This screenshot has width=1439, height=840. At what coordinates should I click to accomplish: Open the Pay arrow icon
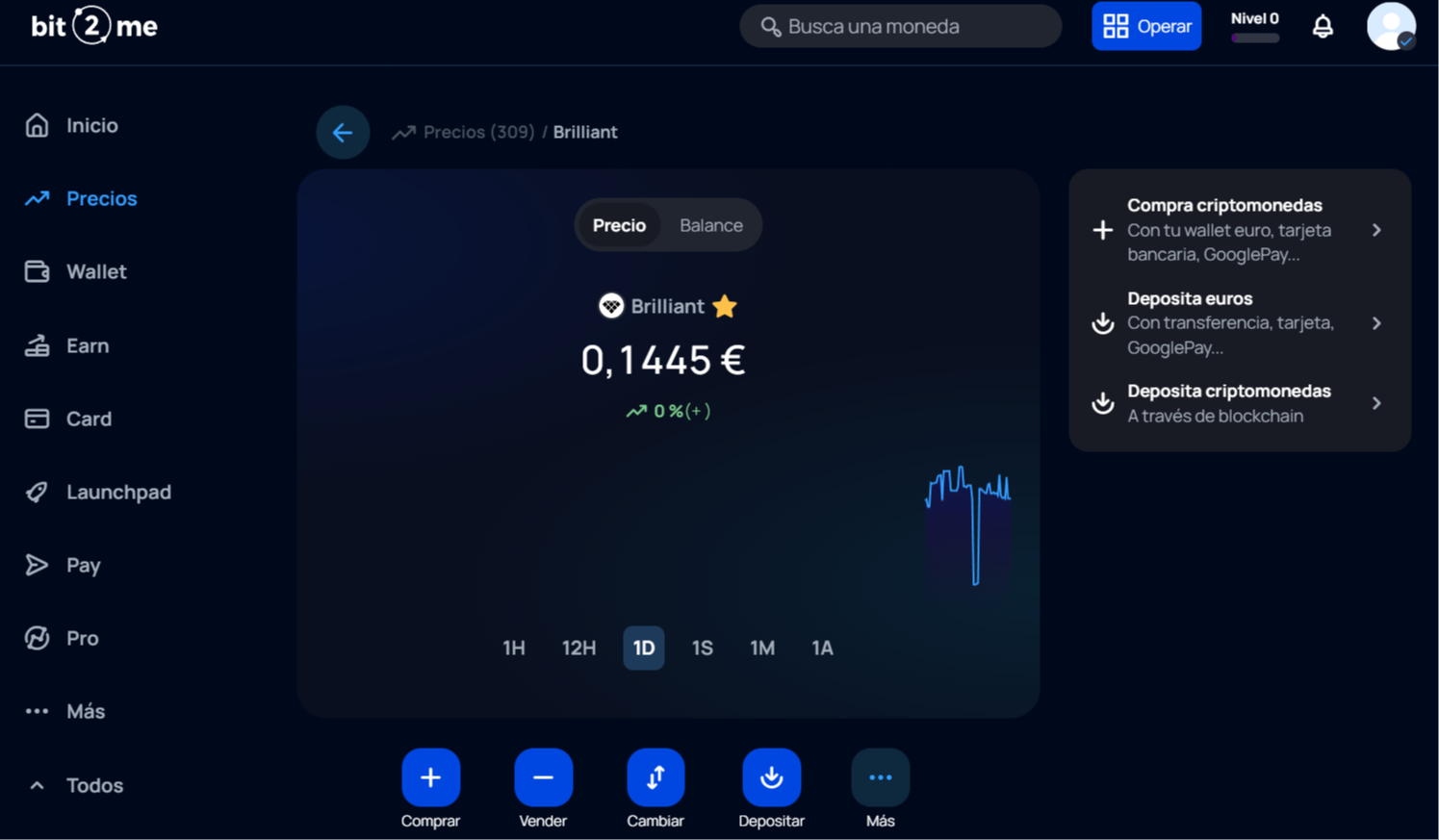coord(37,565)
